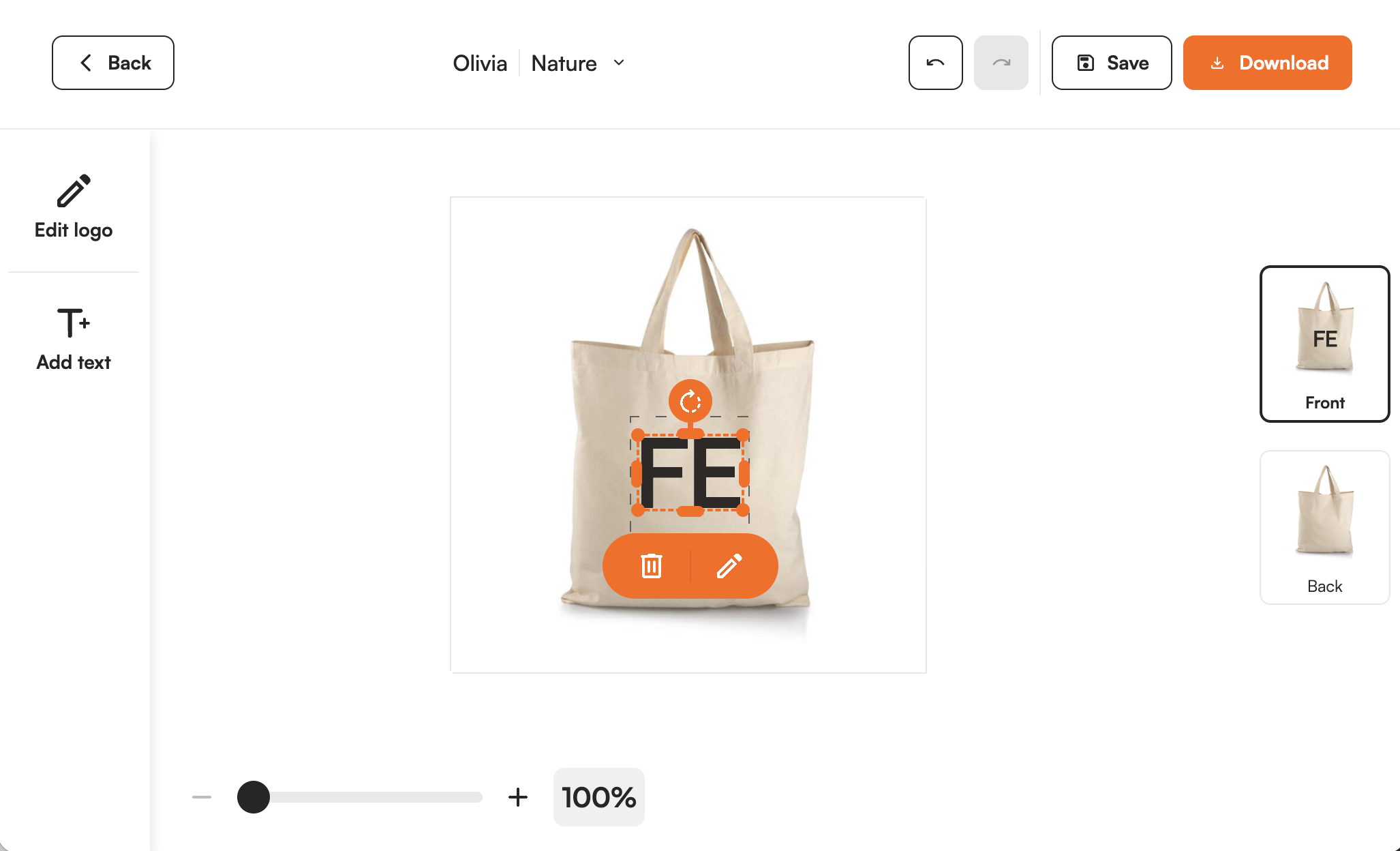Click the pencil edit icon below the logo
Image resolution: width=1400 pixels, height=851 pixels.
point(729,566)
